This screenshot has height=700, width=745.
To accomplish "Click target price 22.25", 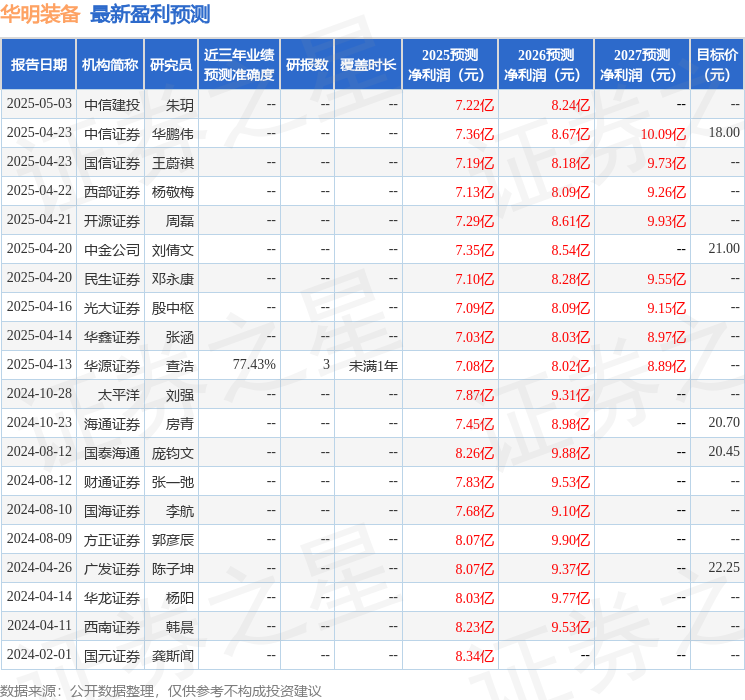I will pyautogui.click(x=724, y=567).
